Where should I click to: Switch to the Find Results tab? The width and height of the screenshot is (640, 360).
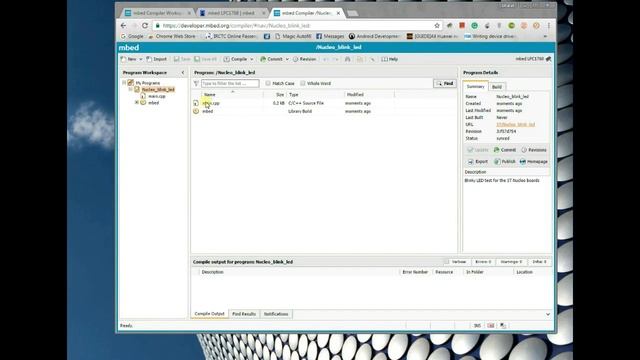pyautogui.click(x=244, y=314)
